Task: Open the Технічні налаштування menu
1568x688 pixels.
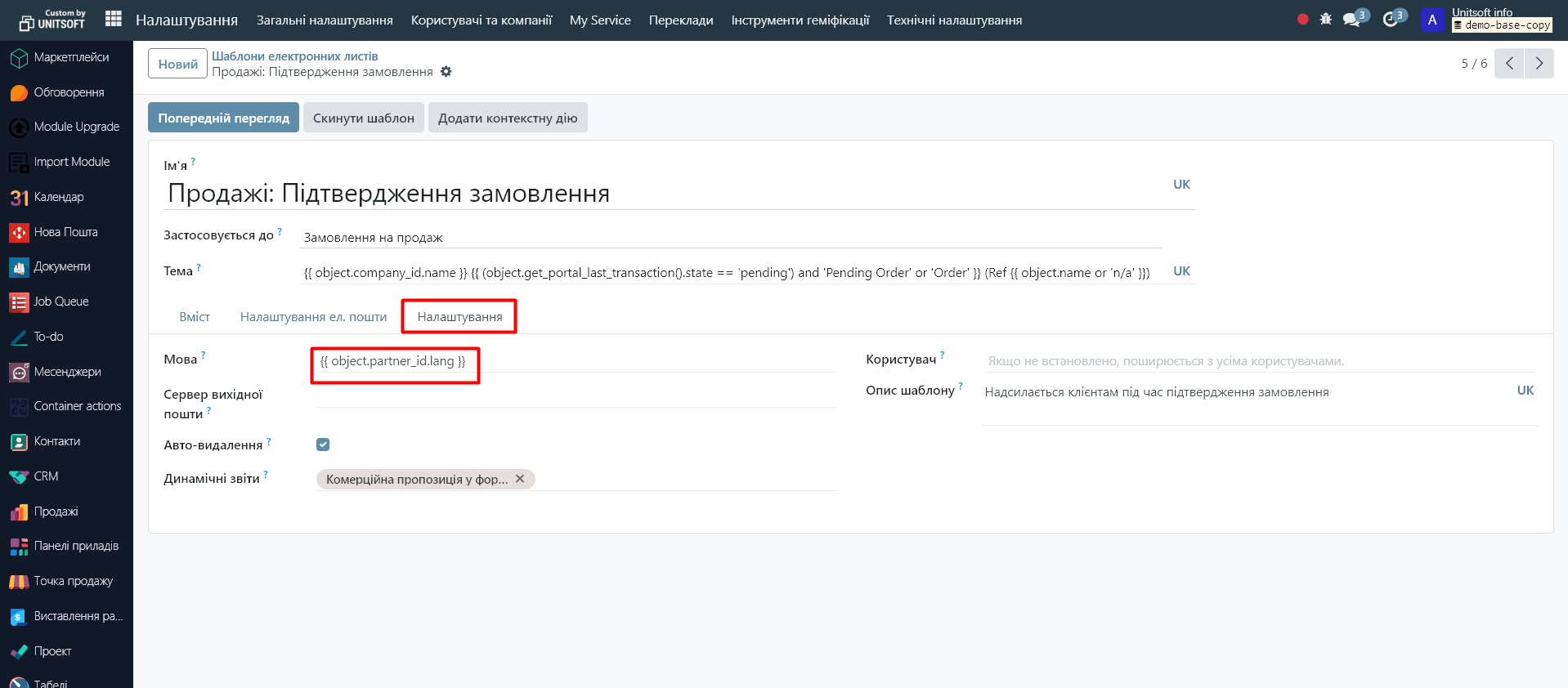Action: [954, 20]
